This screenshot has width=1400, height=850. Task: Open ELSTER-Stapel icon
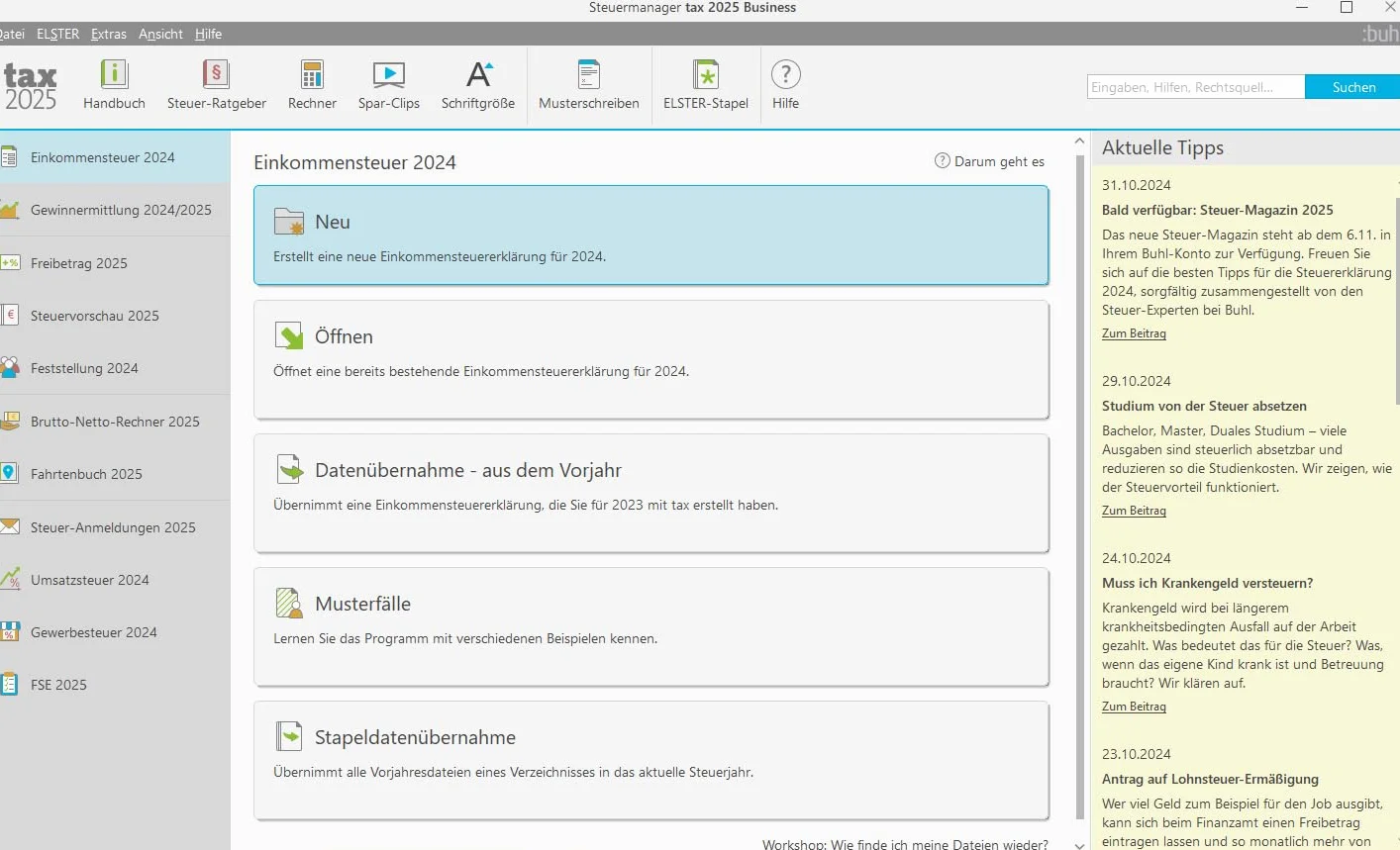[705, 74]
